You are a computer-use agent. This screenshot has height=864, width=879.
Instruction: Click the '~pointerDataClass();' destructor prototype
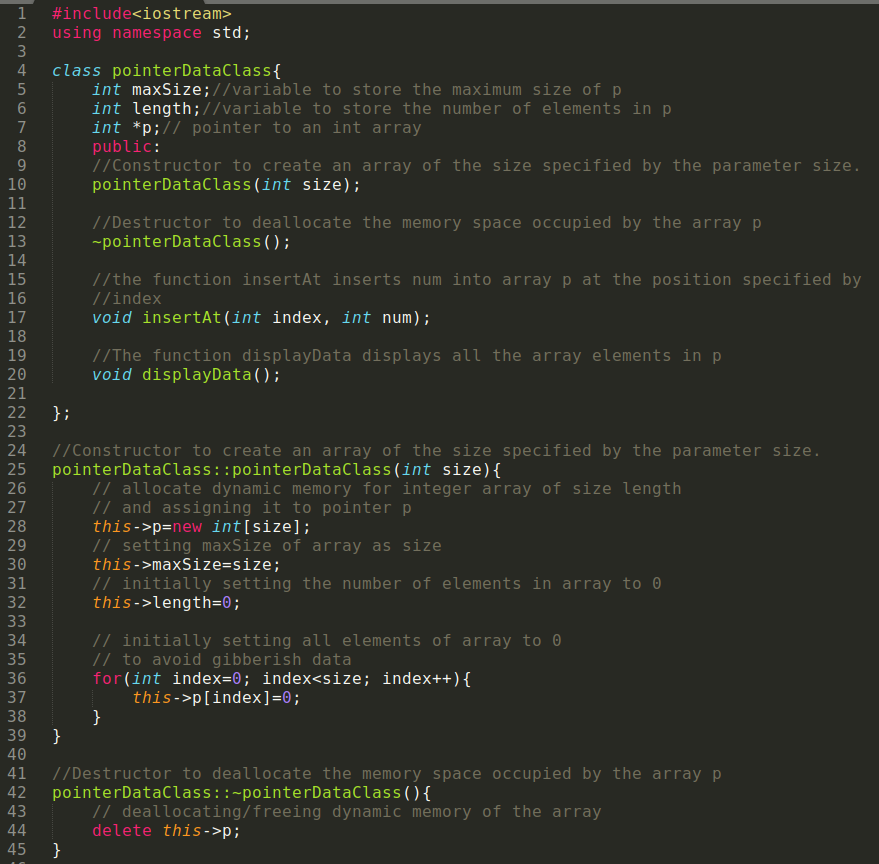click(x=191, y=242)
